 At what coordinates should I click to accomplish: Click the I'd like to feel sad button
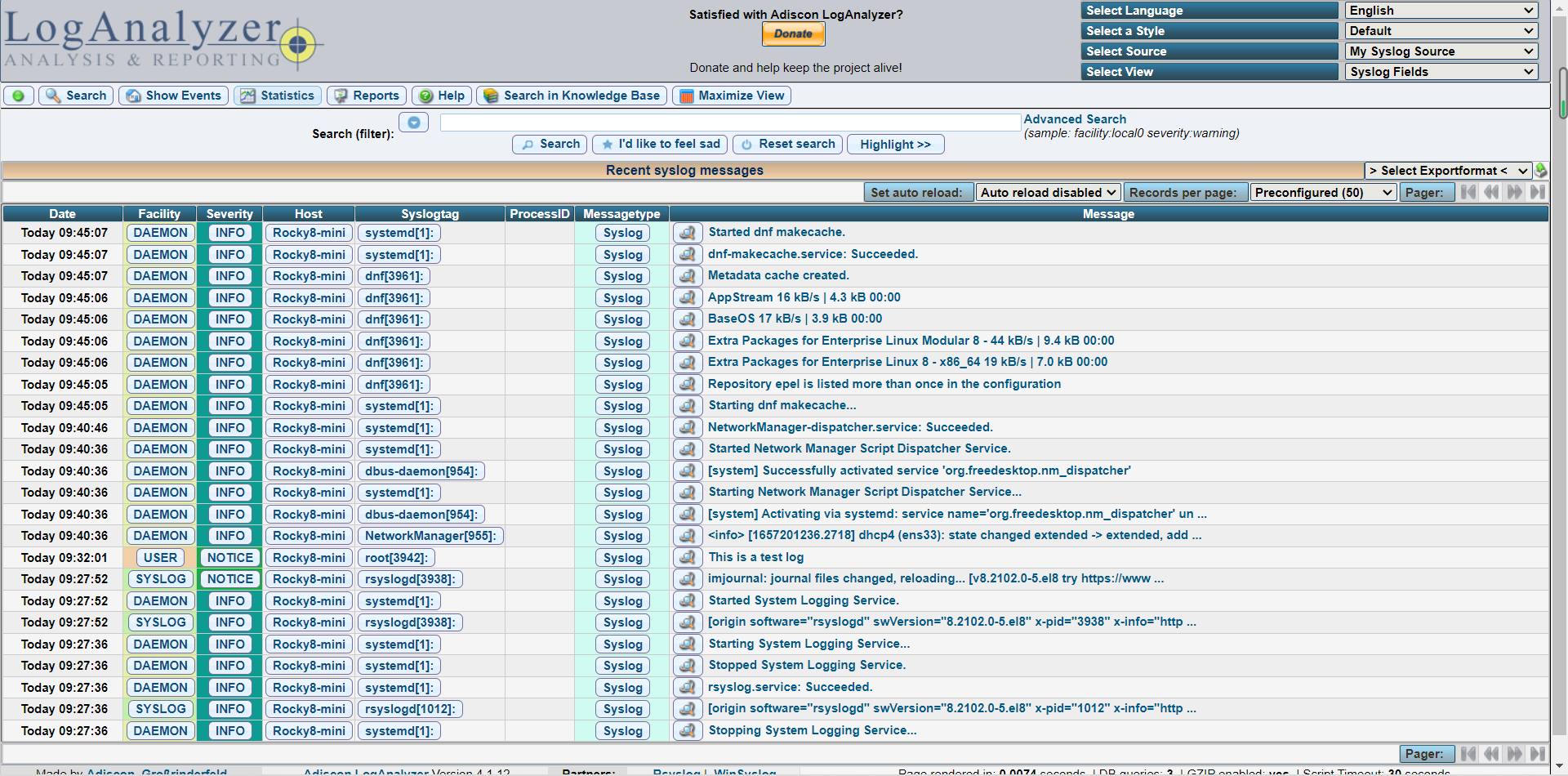pos(660,145)
